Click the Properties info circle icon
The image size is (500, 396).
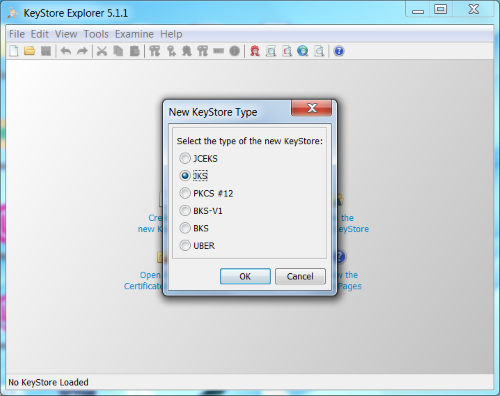[235, 51]
